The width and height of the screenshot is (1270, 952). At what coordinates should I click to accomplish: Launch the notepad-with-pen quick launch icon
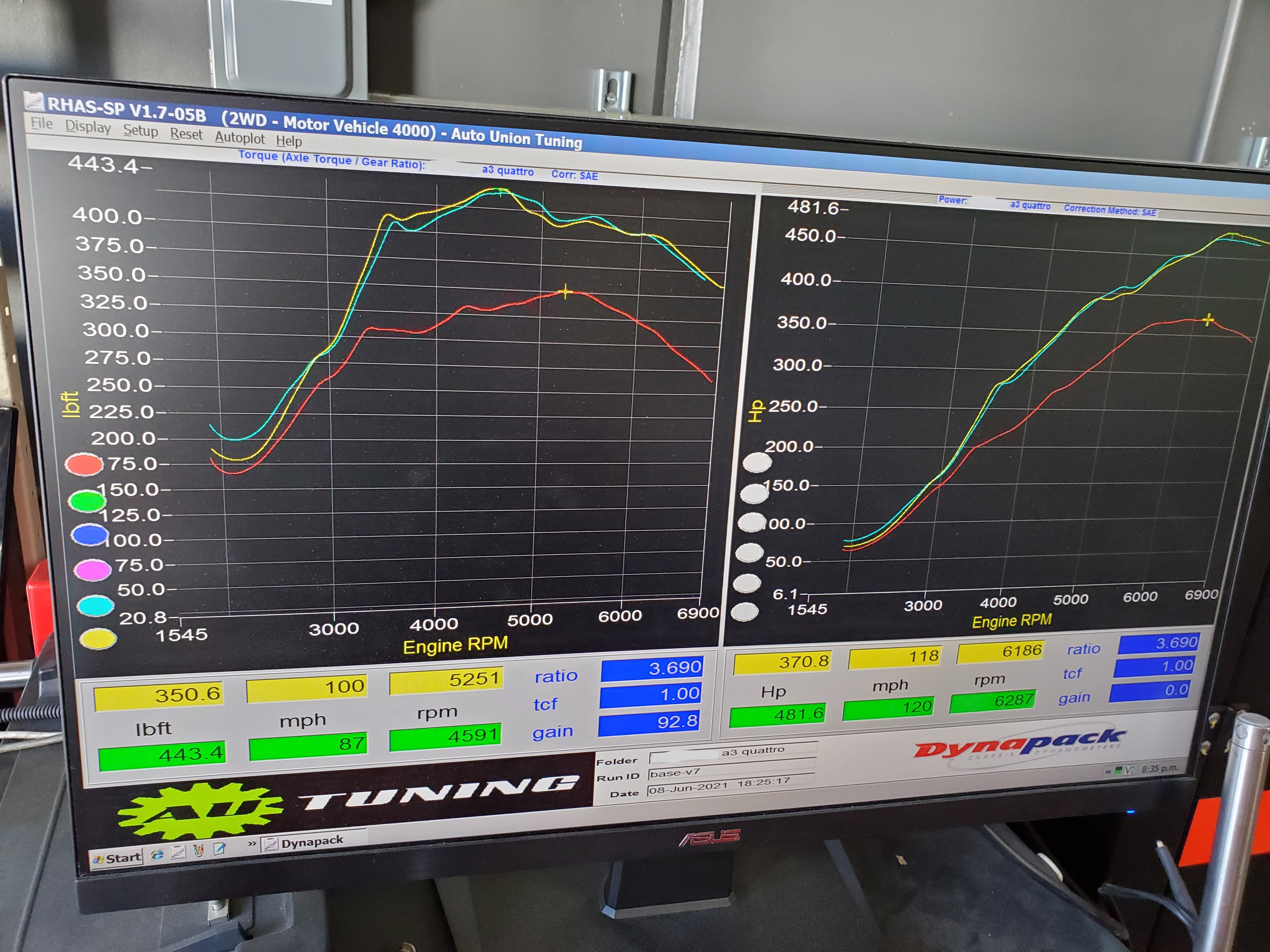click(x=219, y=848)
